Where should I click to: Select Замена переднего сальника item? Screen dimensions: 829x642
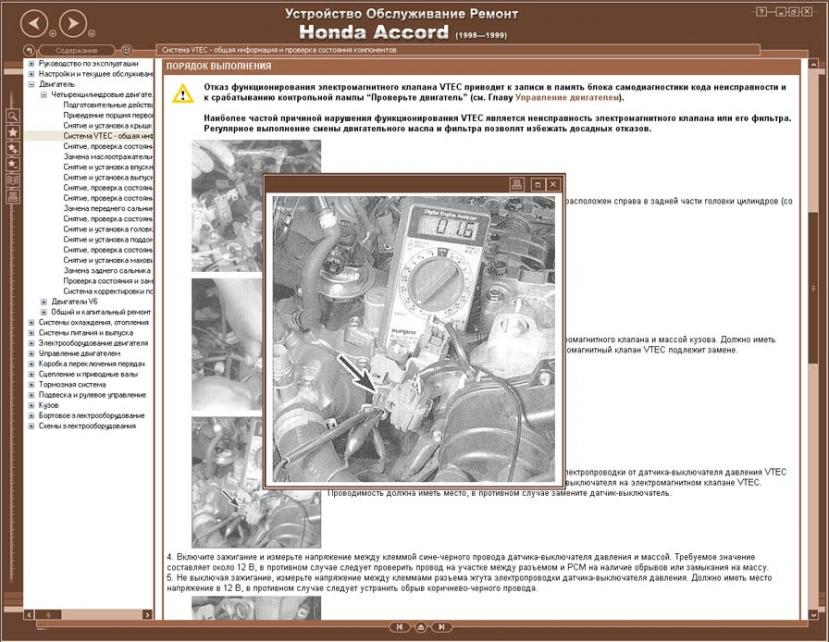[x=108, y=208]
